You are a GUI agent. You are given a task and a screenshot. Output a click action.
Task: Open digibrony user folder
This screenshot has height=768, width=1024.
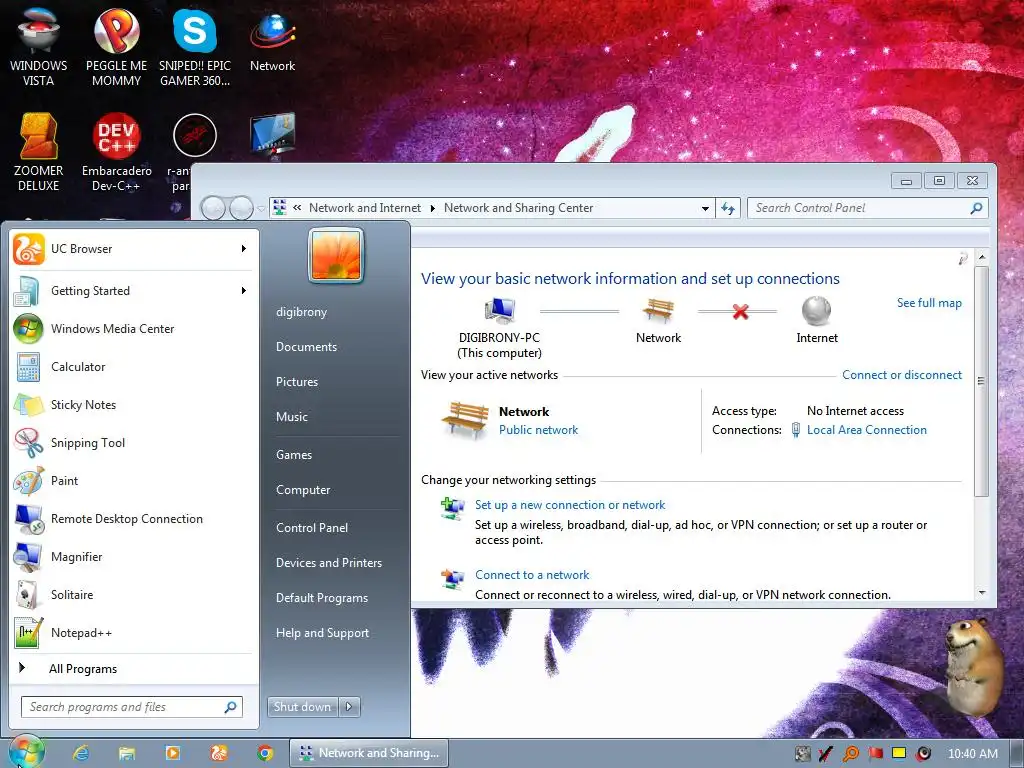[301, 312]
